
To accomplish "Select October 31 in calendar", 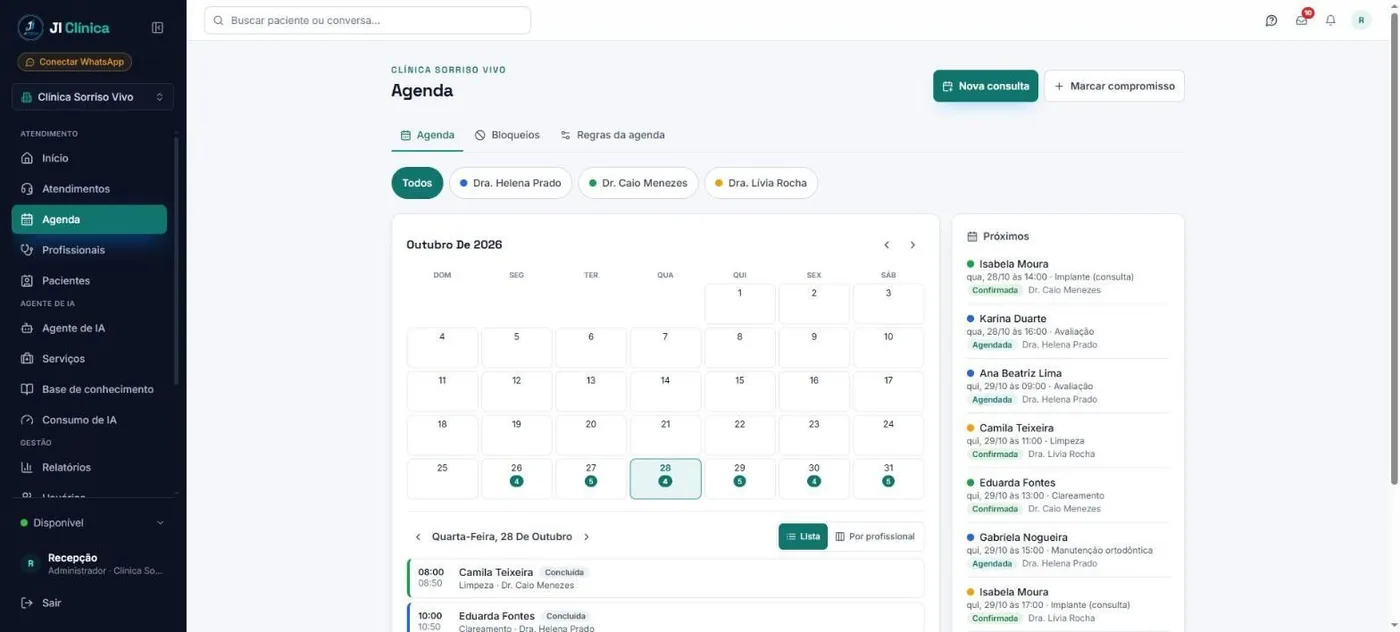I will (888, 479).
